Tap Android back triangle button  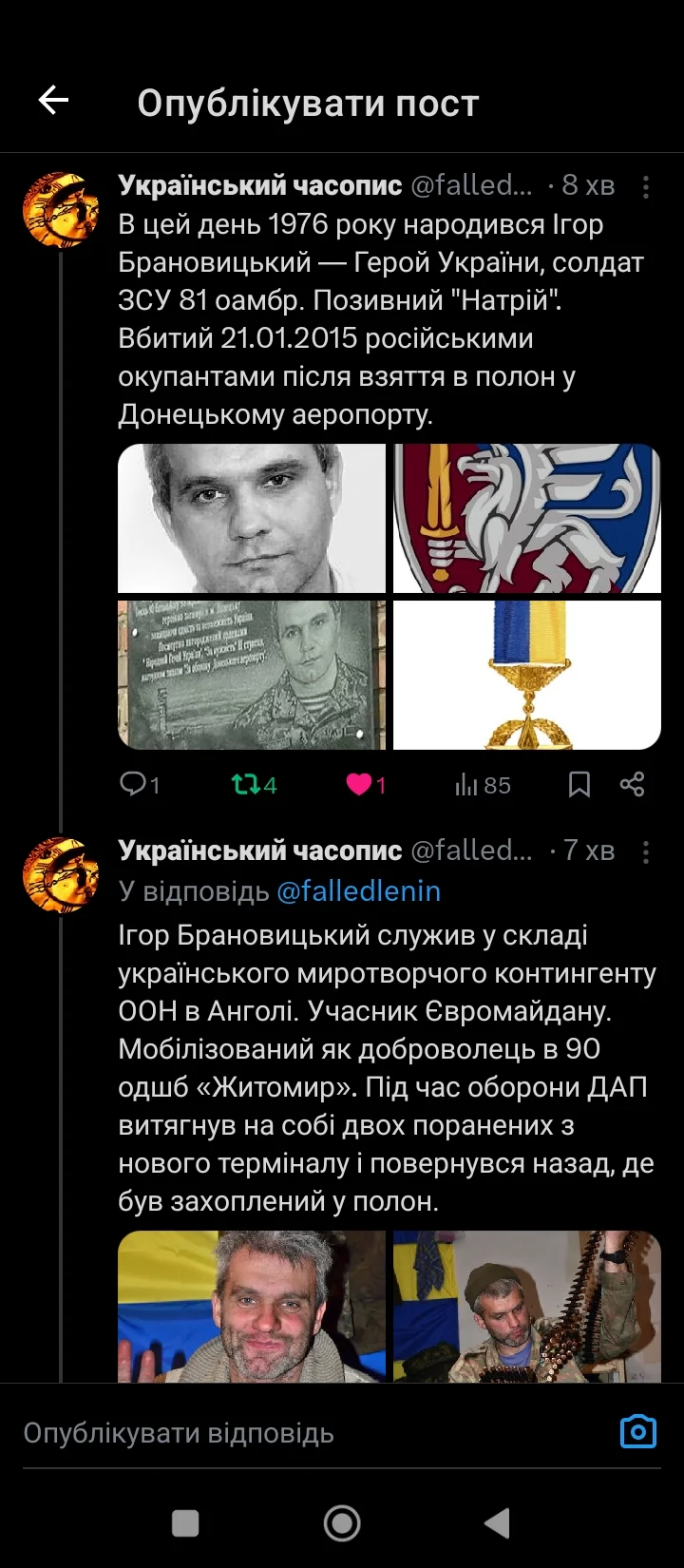click(x=498, y=1523)
